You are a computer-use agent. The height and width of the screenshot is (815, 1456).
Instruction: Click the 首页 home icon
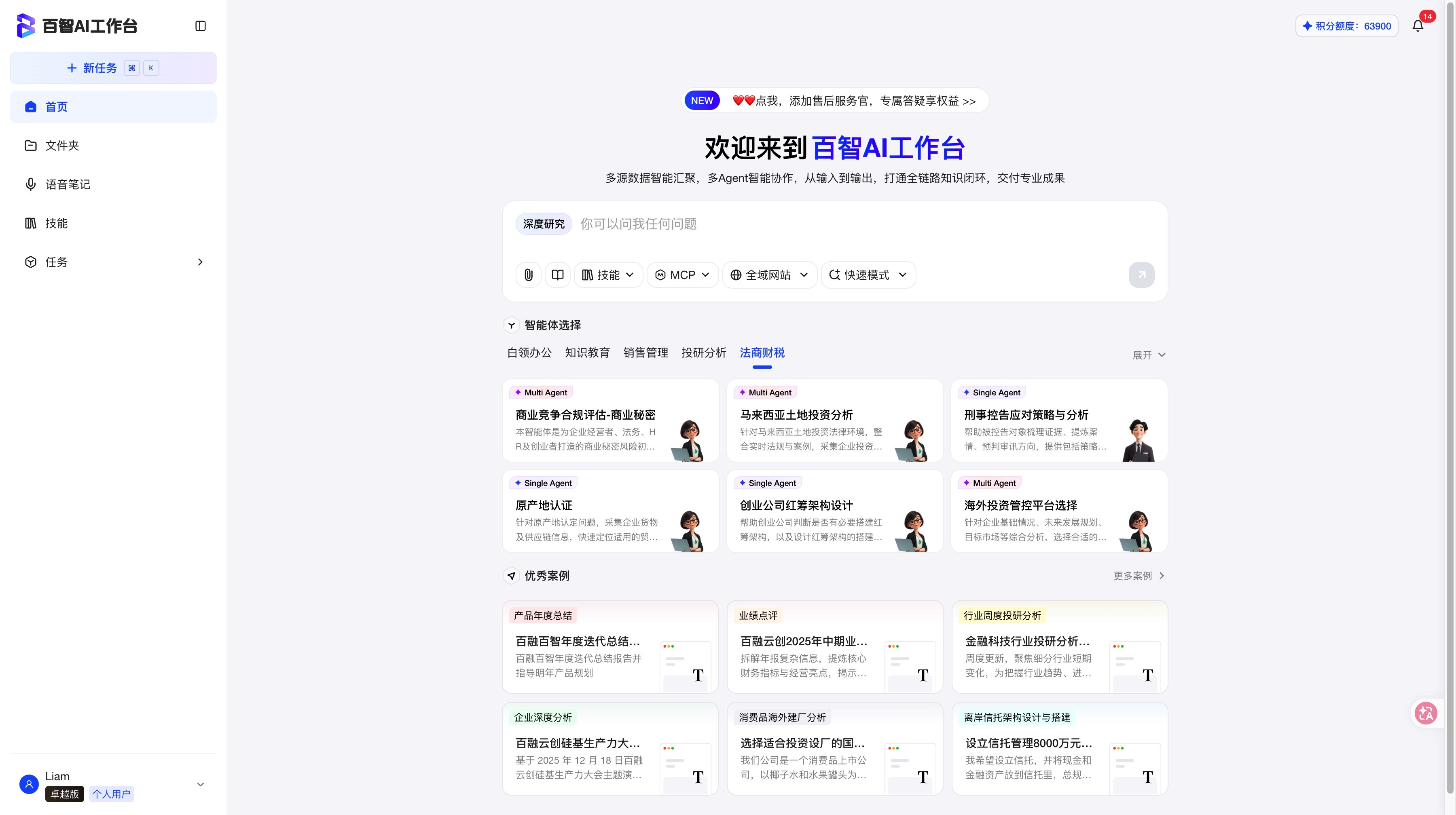[30, 107]
